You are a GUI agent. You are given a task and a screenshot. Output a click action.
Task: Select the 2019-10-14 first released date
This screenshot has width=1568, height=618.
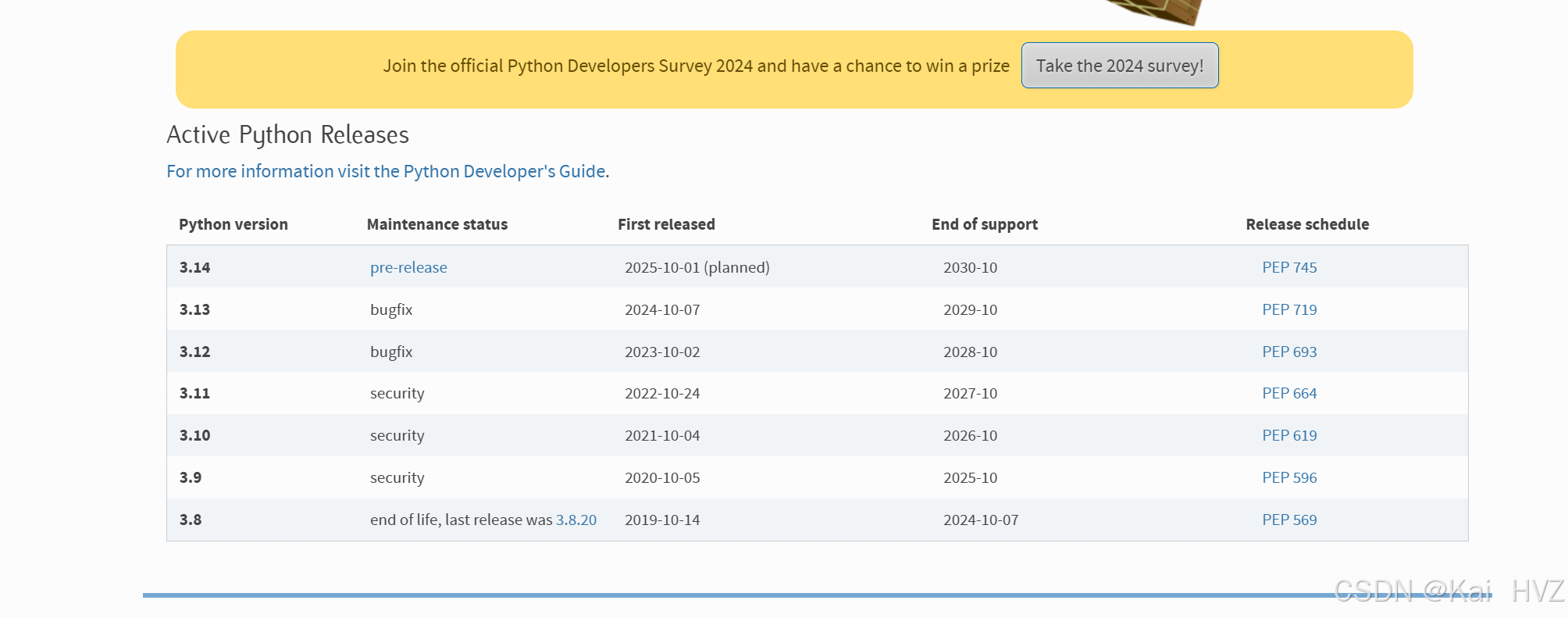[662, 520]
